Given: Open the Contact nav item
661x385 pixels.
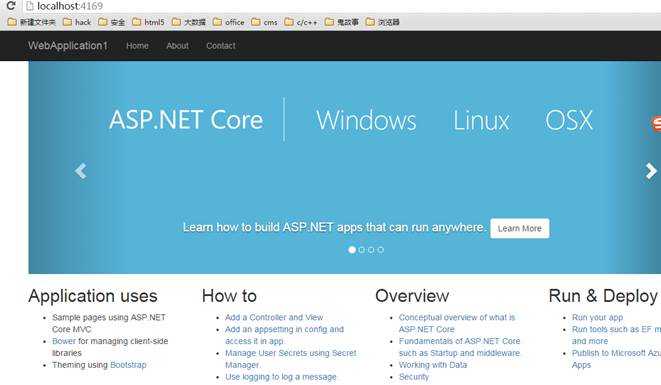Looking at the screenshot, I should tap(221, 46).
